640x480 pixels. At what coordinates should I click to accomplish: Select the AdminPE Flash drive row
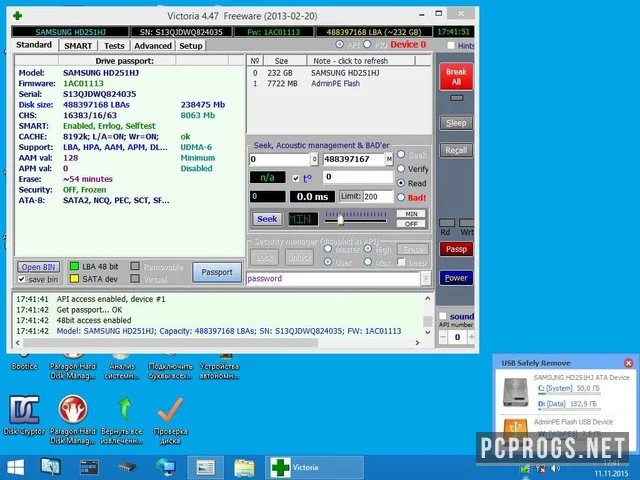coord(339,84)
